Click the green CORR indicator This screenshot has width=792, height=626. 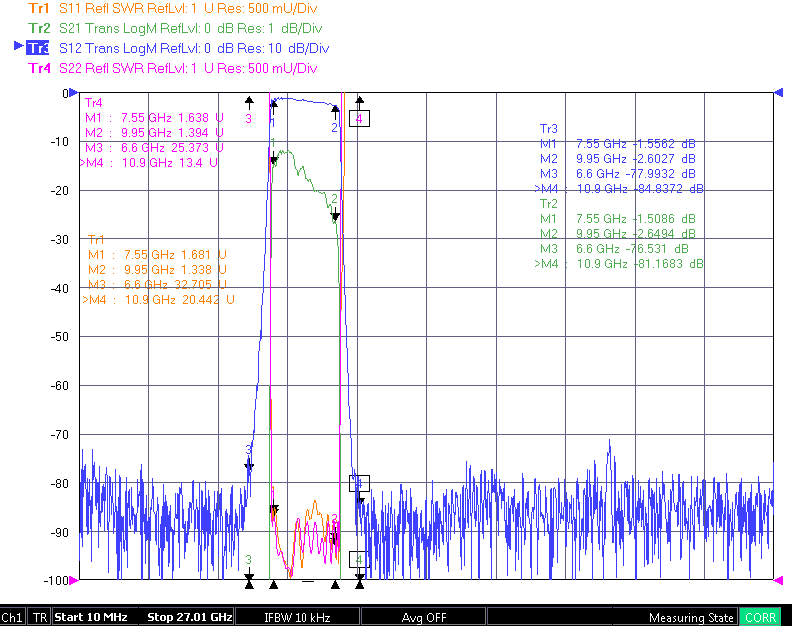point(760,617)
